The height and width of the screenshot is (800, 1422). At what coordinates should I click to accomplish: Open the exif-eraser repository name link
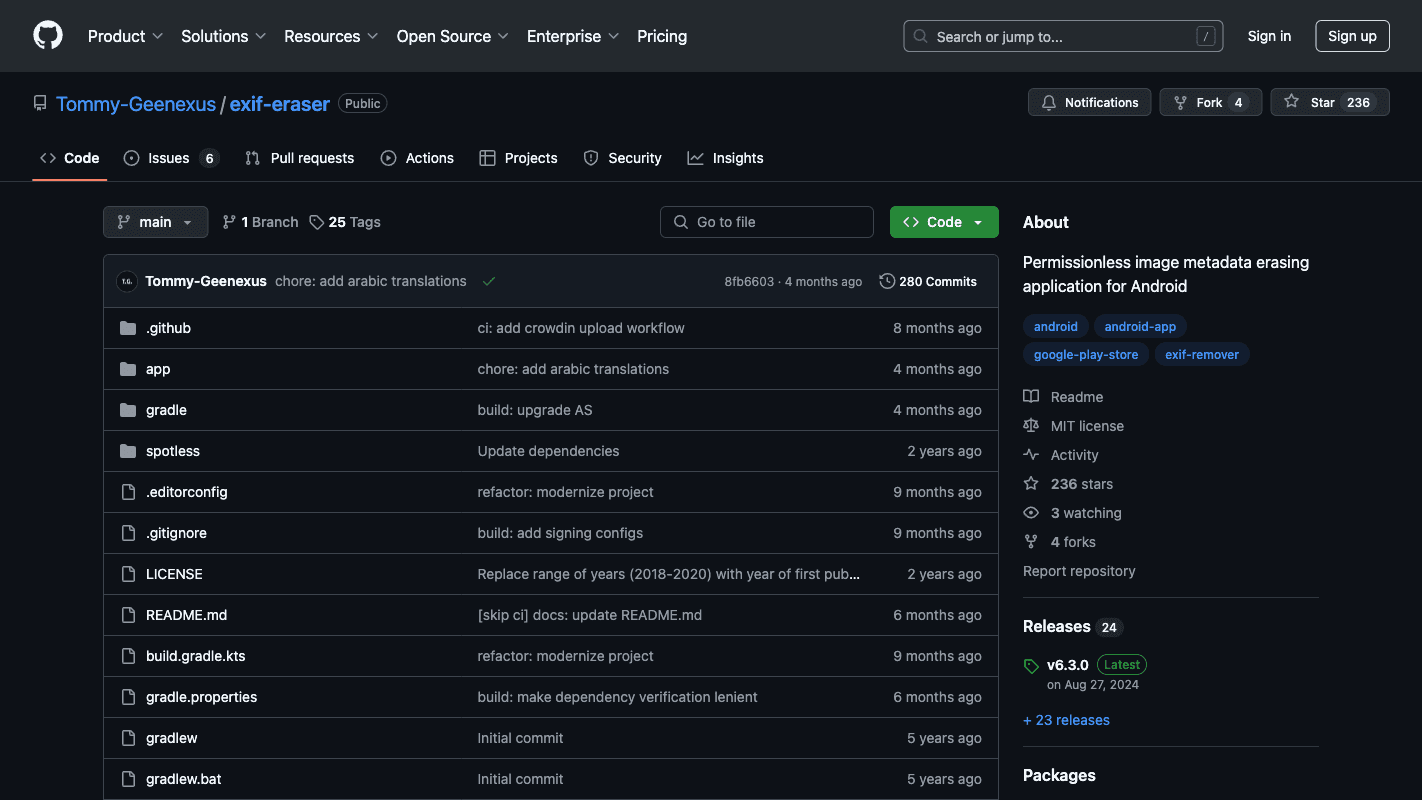[x=280, y=103]
